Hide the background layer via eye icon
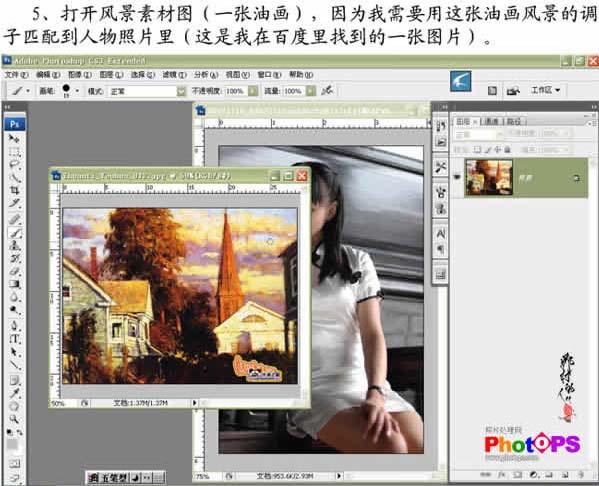 (x=457, y=177)
